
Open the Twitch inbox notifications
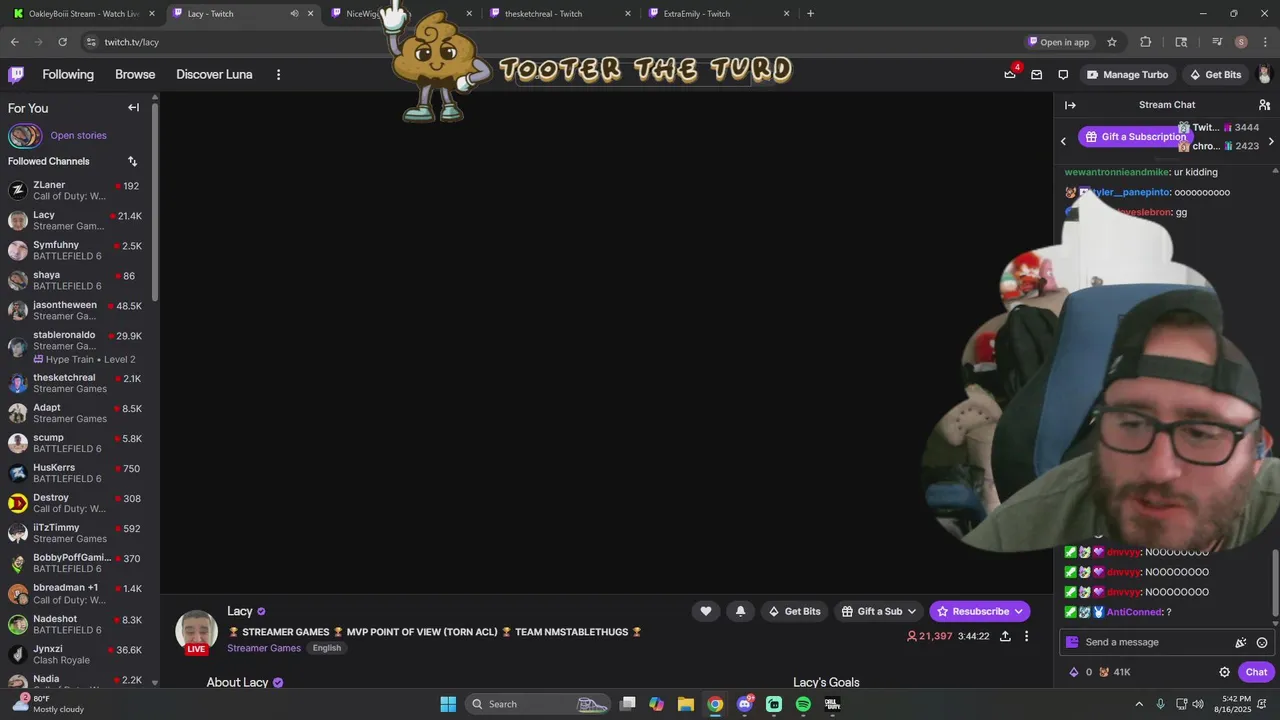(x=1036, y=74)
